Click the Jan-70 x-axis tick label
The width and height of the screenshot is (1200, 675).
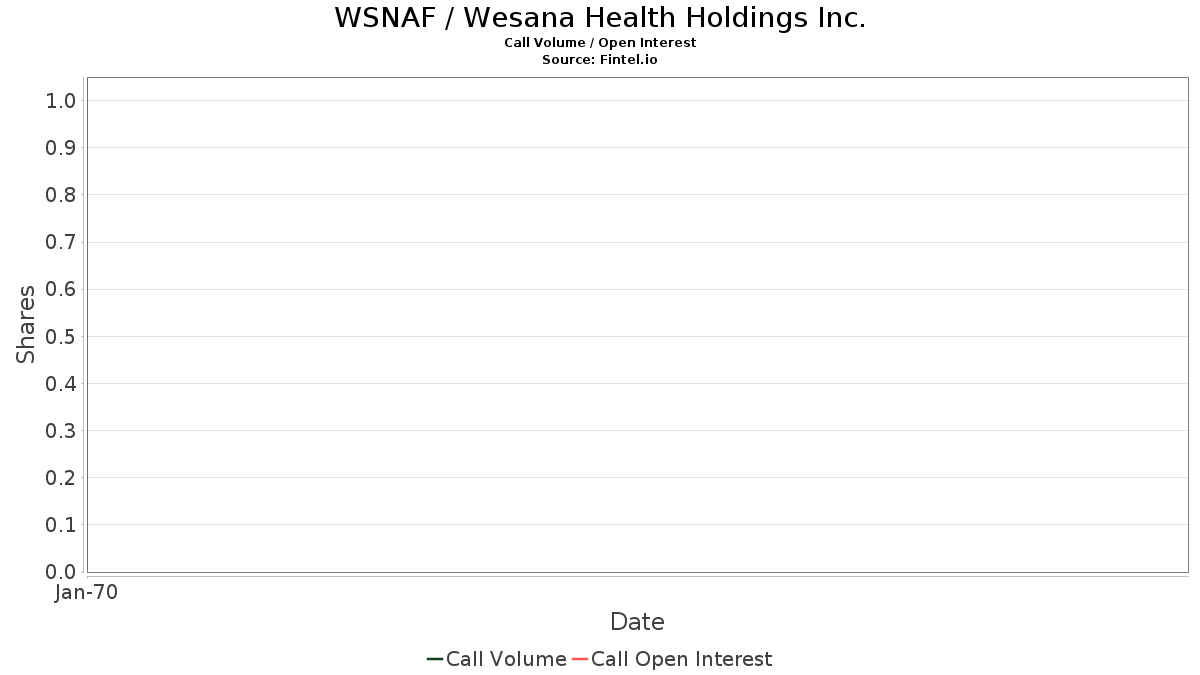(87, 593)
